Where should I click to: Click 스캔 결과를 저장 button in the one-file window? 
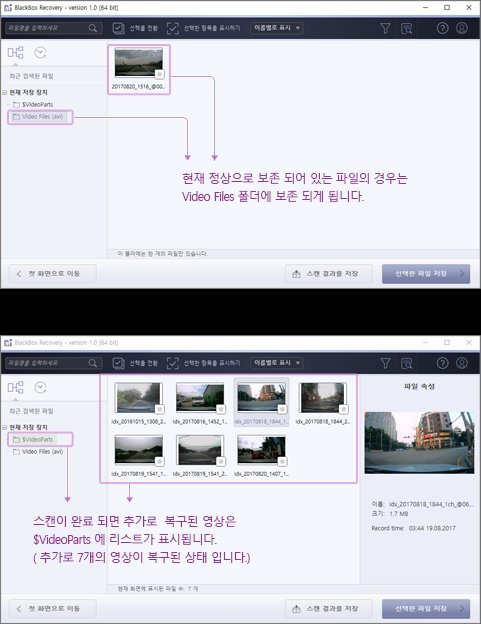(x=329, y=274)
